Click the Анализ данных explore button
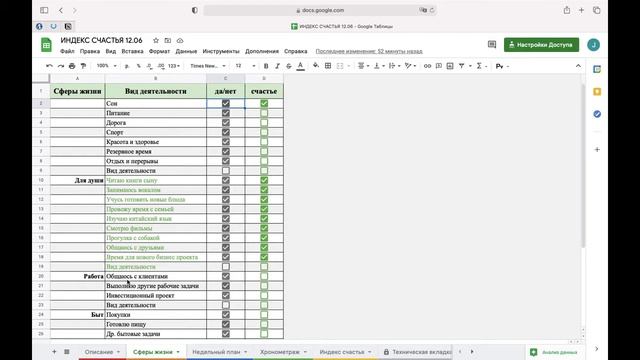This screenshot has height=360, width=640. (x=554, y=352)
